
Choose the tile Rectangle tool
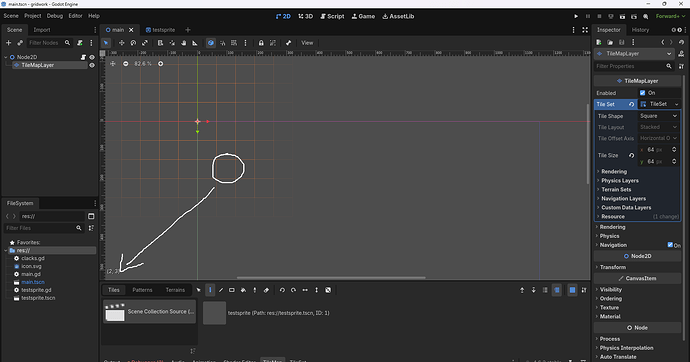231,290
